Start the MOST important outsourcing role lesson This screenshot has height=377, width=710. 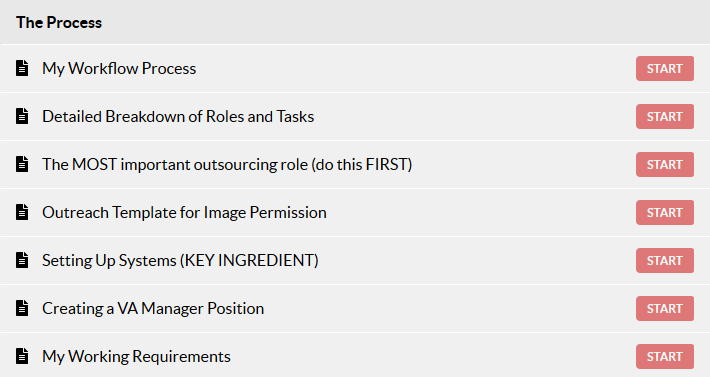(664, 164)
